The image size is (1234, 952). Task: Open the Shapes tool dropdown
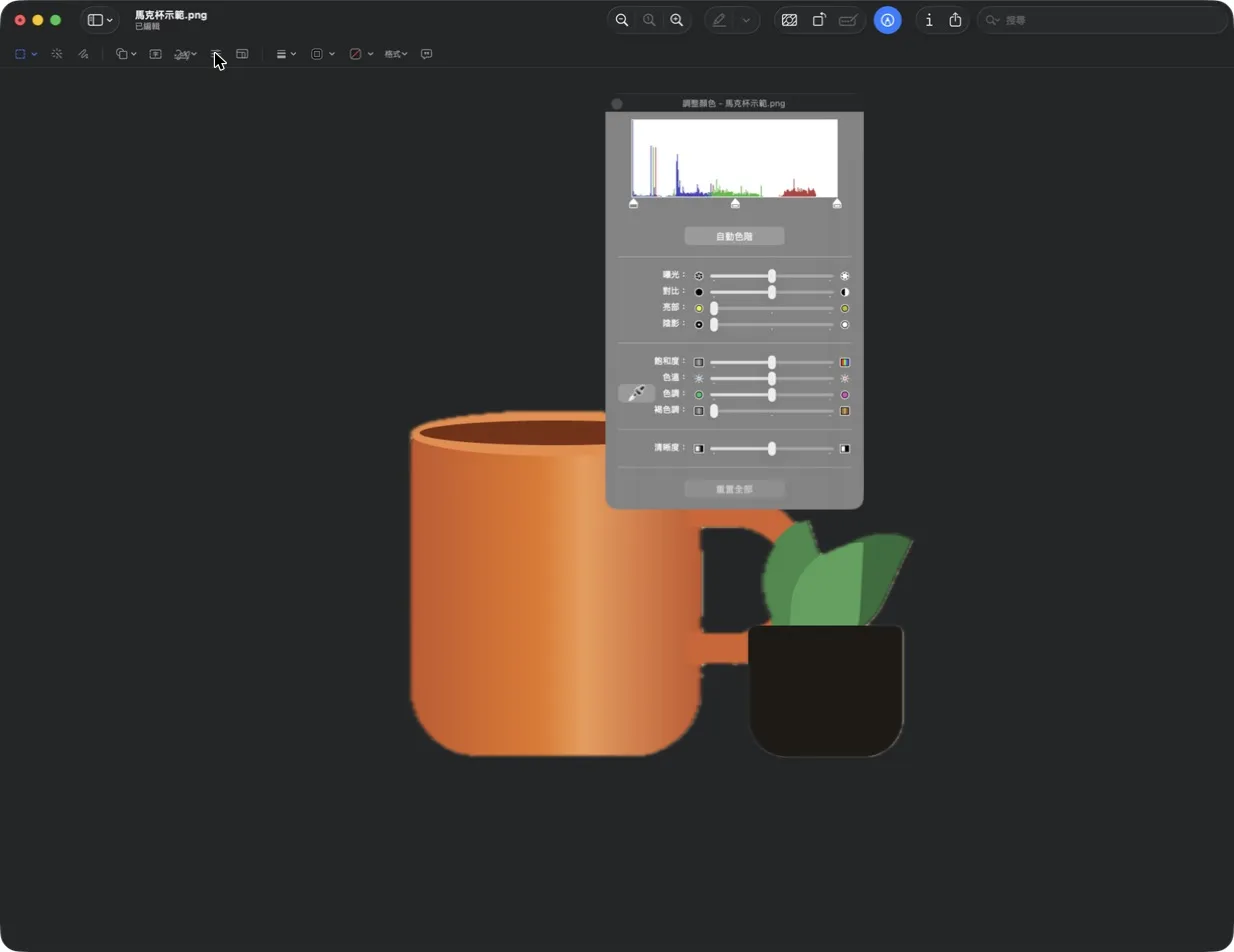pos(126,54)
